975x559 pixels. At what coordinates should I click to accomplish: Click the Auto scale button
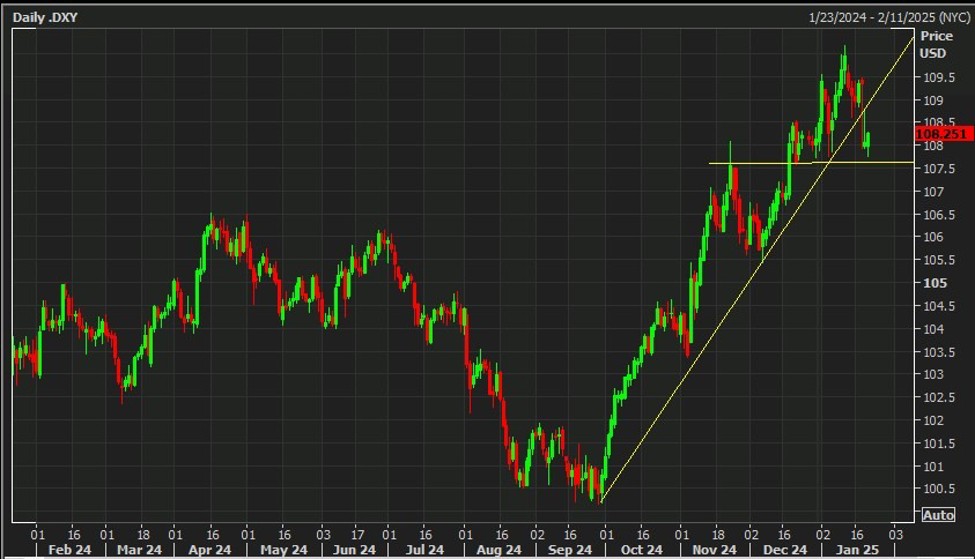(938, 515)
